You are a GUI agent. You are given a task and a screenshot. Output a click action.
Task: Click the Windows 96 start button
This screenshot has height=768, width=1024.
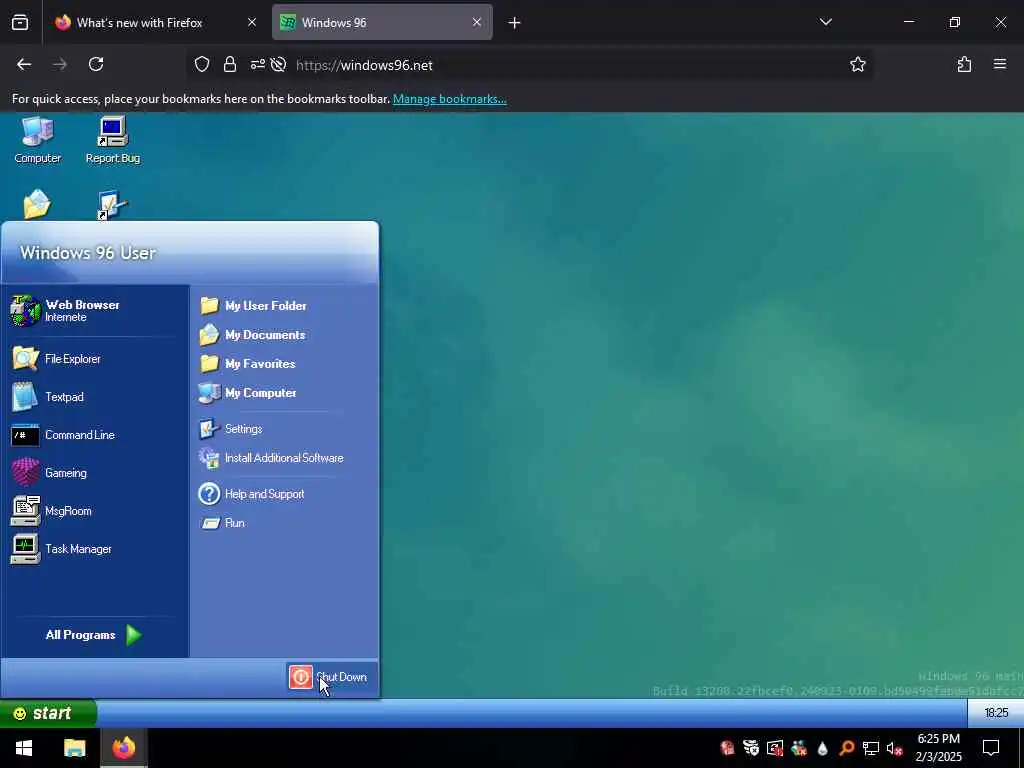pos(48,713)
